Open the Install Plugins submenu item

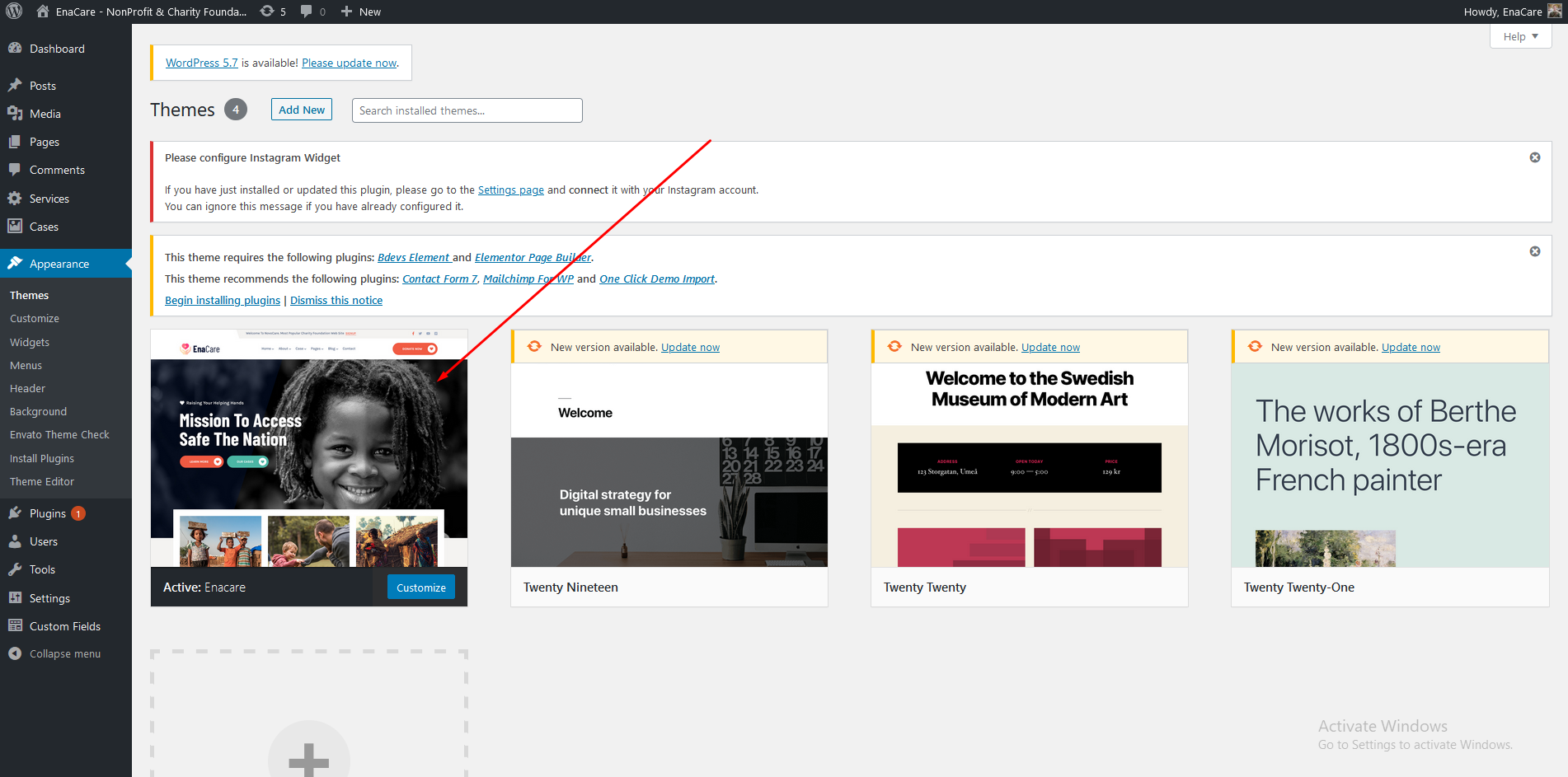coord(42,458)
